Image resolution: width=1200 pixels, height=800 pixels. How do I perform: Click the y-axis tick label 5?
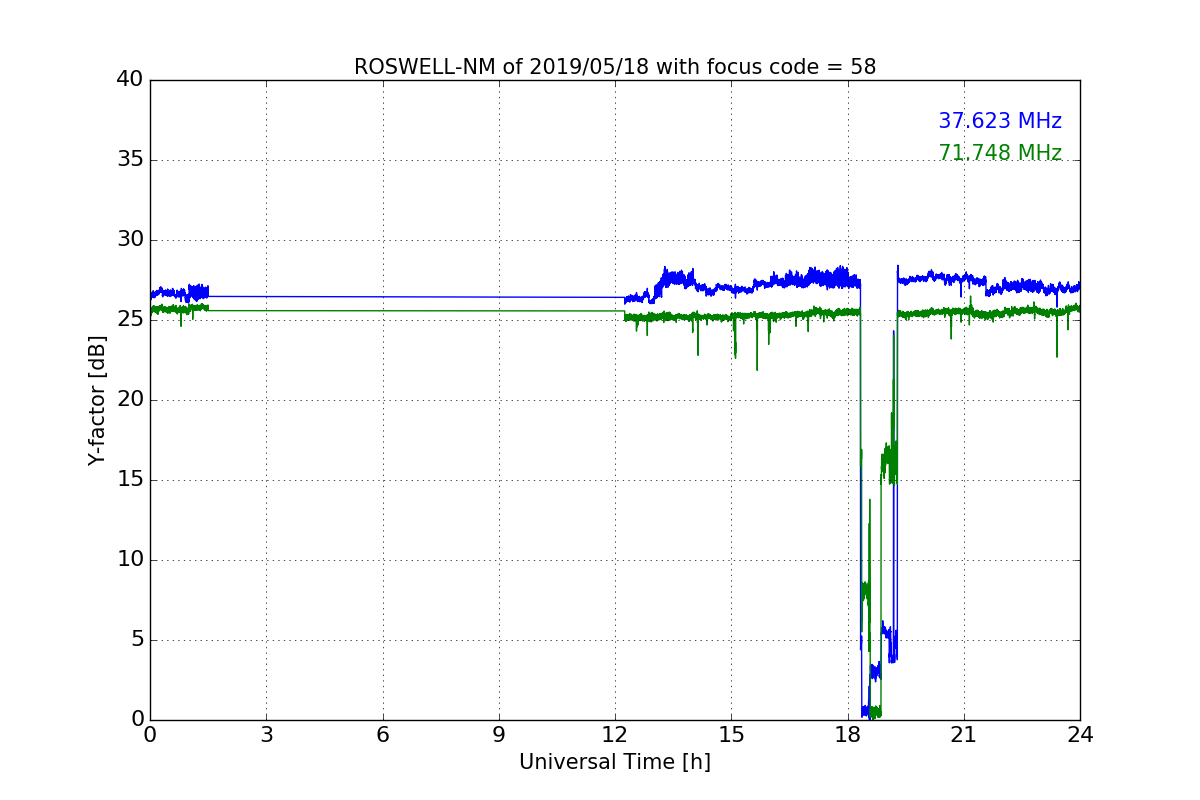137,640
